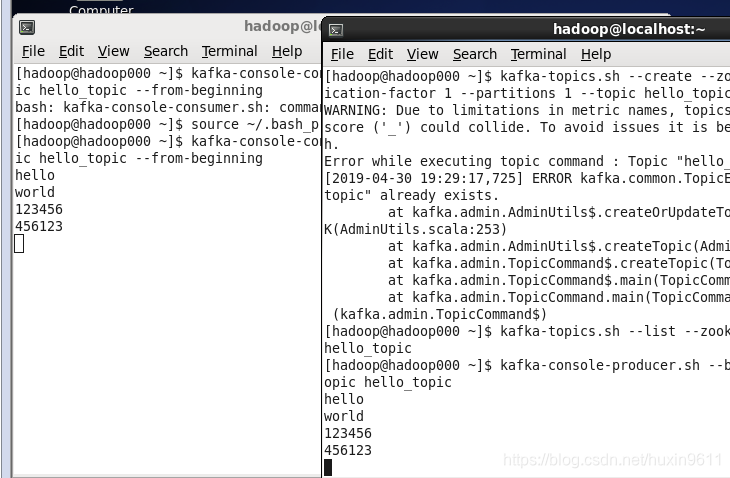The image size is (730, 478).
Task: Click the terminal icon in the left window title bar
Action: point(27,27)
